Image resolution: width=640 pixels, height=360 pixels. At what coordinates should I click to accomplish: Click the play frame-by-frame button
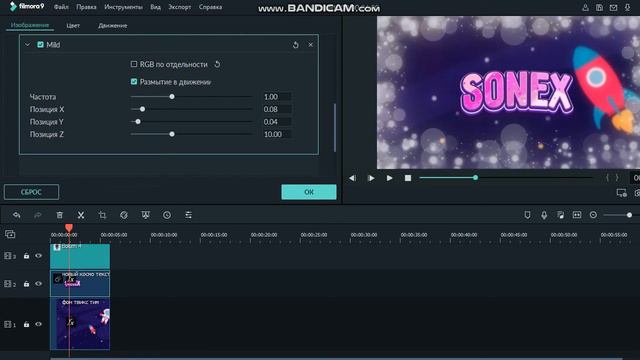coord(371,178)
